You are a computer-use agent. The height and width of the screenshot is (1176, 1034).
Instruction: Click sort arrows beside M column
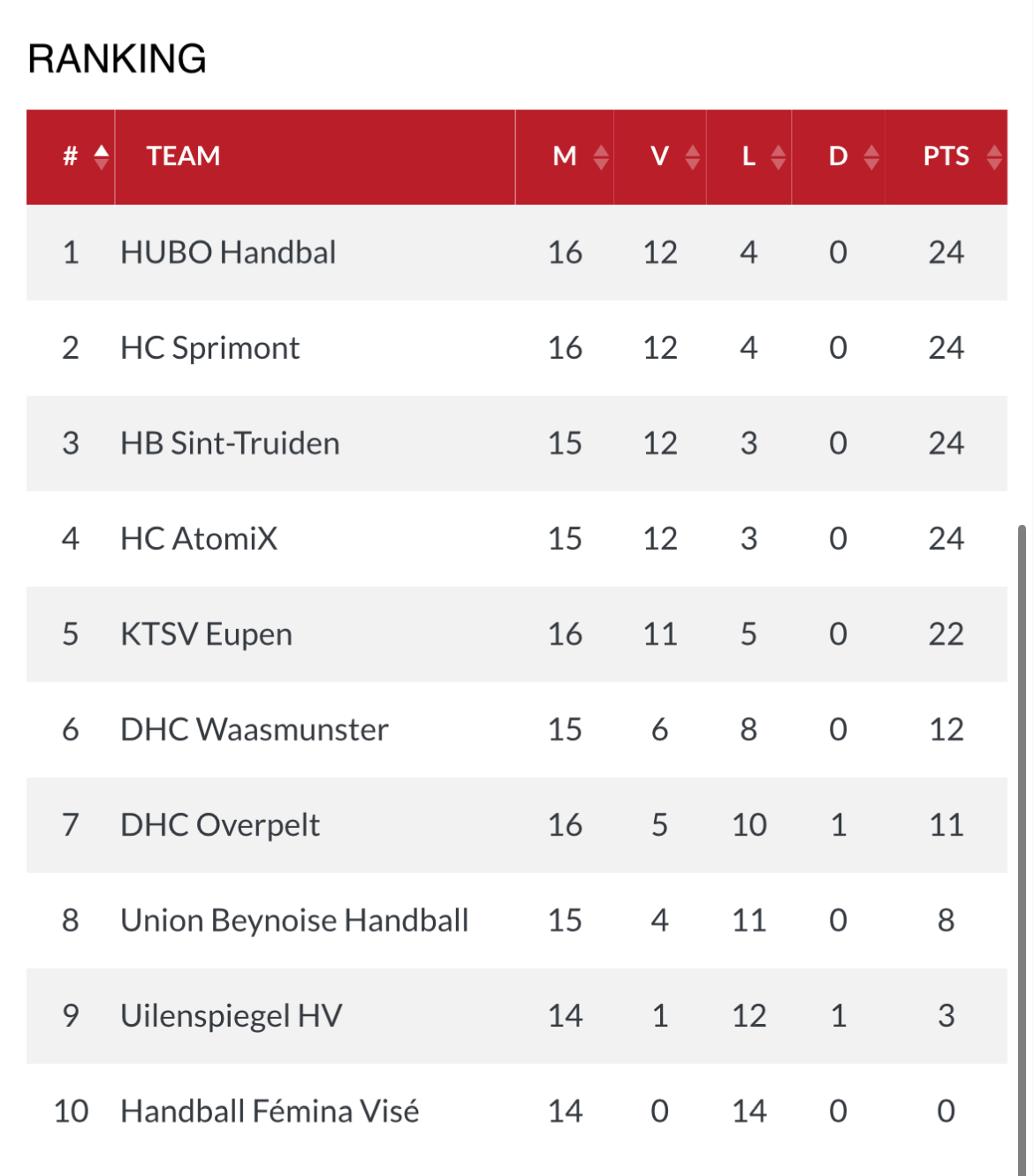click(602, 157)
